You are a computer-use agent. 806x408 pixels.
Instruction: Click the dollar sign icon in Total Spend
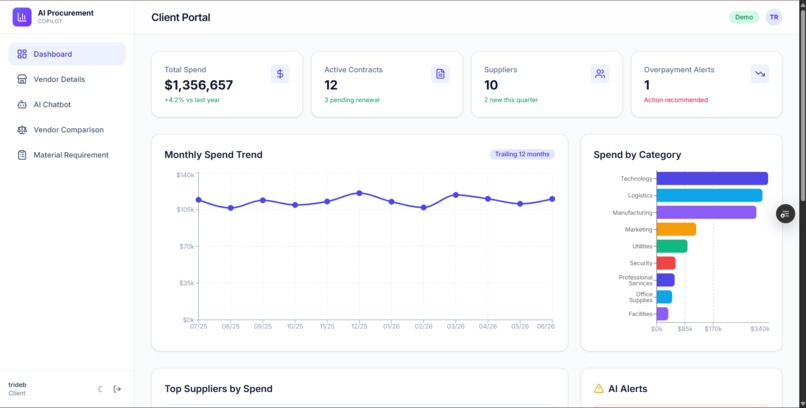[x=280, y=73]
